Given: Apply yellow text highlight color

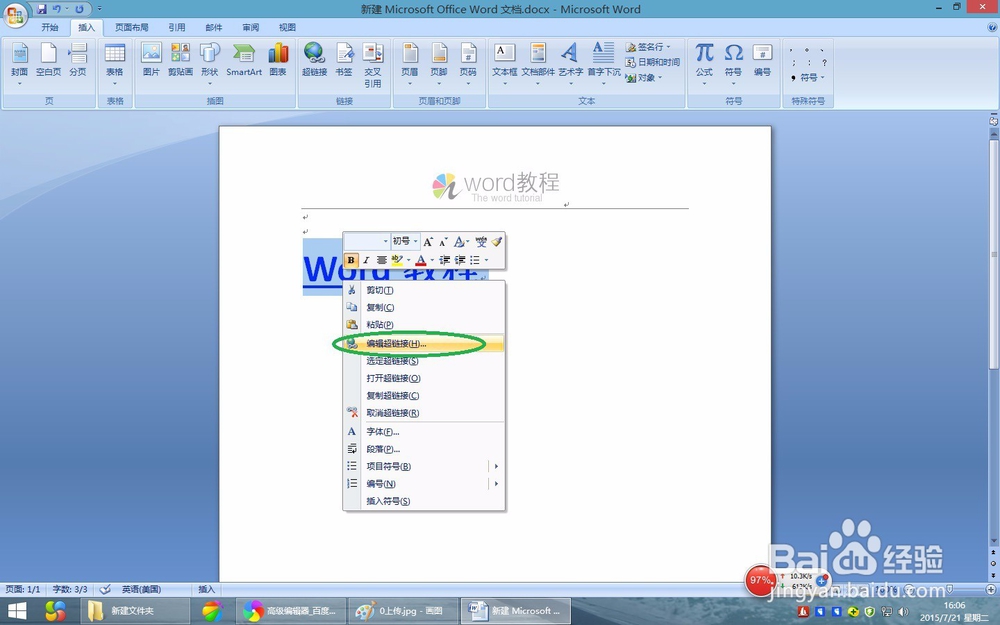Looking at the screenshot, I should (x=397, y=260).
